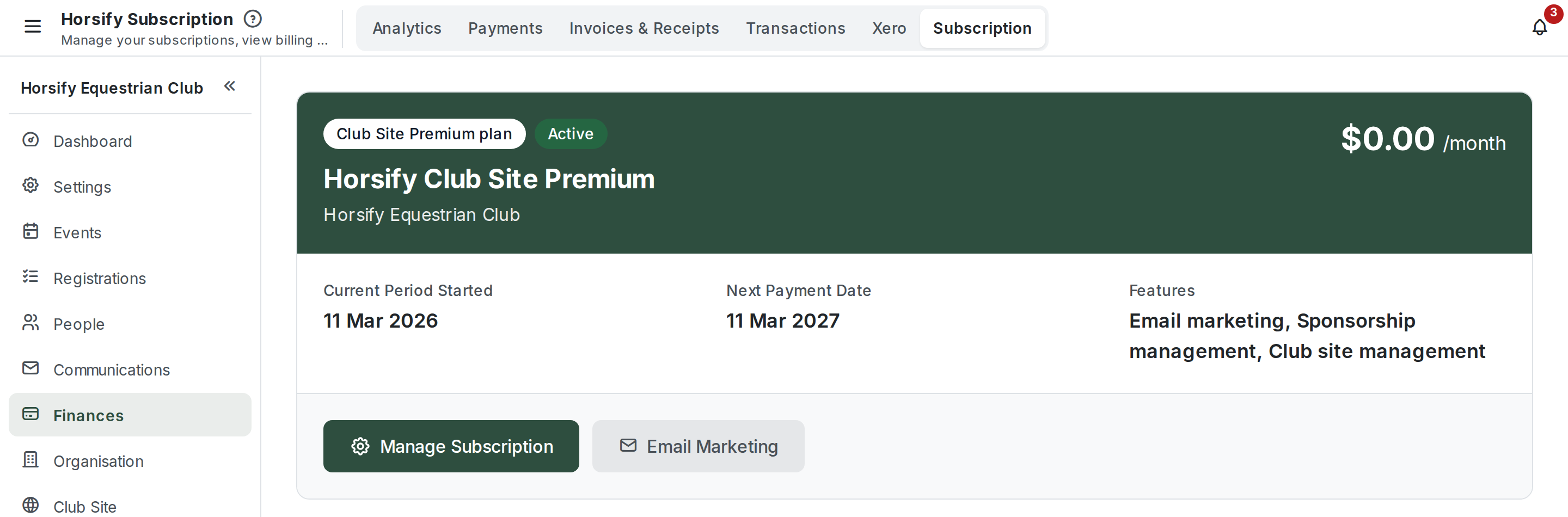Switch to the Payments tab
Screen dimensions: 1568x517
(x=505, y=28)
